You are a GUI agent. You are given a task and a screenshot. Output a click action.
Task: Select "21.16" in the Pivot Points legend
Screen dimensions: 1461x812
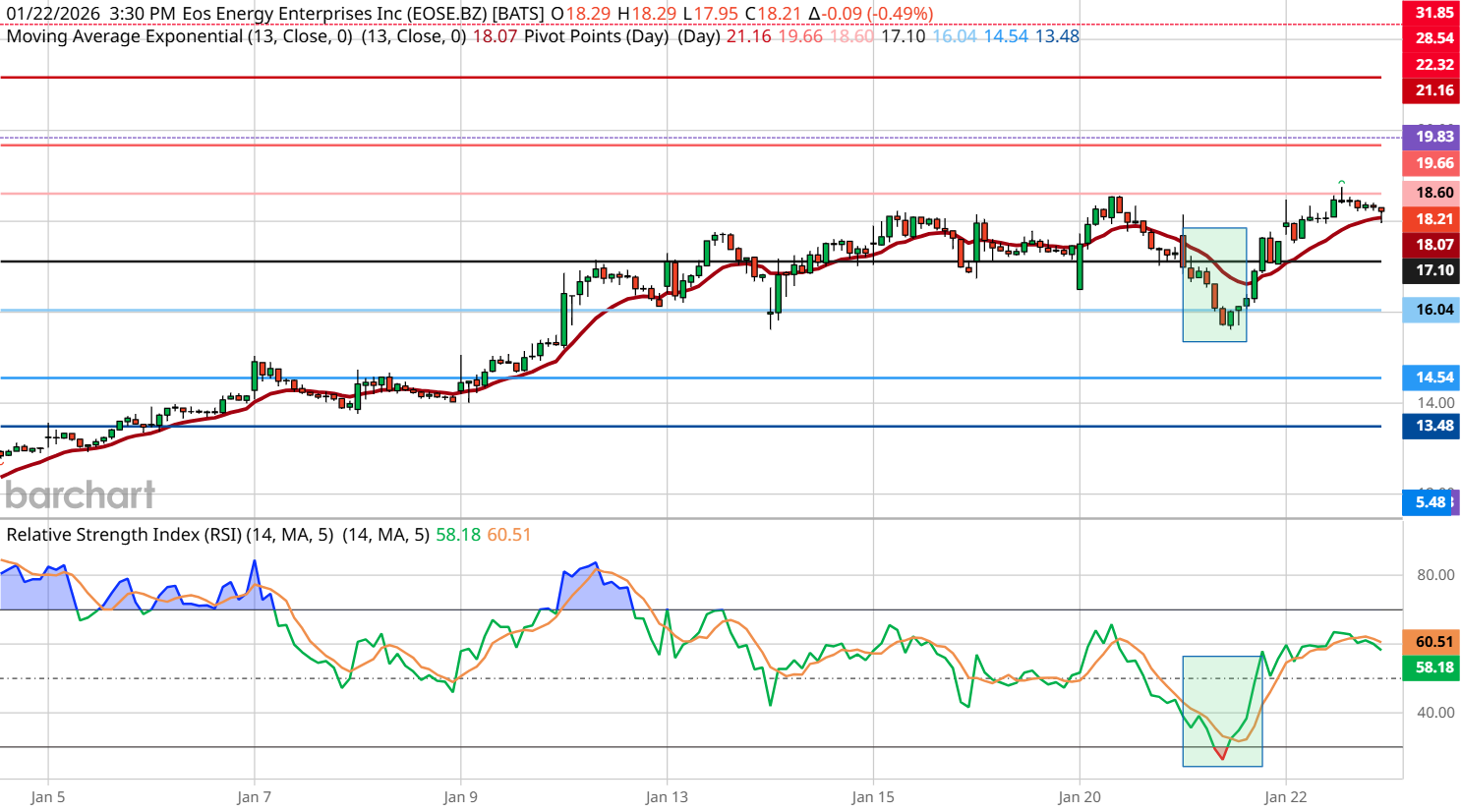click(748, 36)
